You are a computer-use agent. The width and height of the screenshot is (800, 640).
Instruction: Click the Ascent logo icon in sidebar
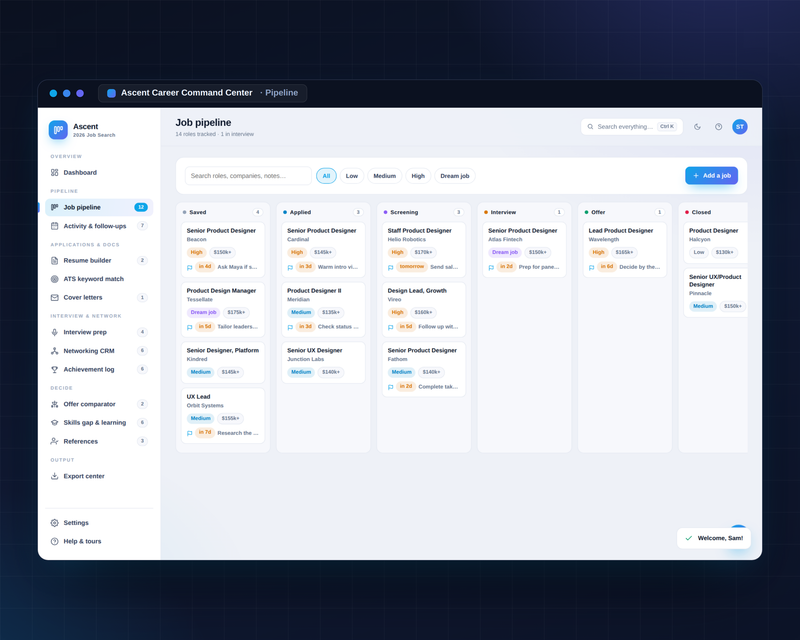pyautogui.click(x=58, y=130)
